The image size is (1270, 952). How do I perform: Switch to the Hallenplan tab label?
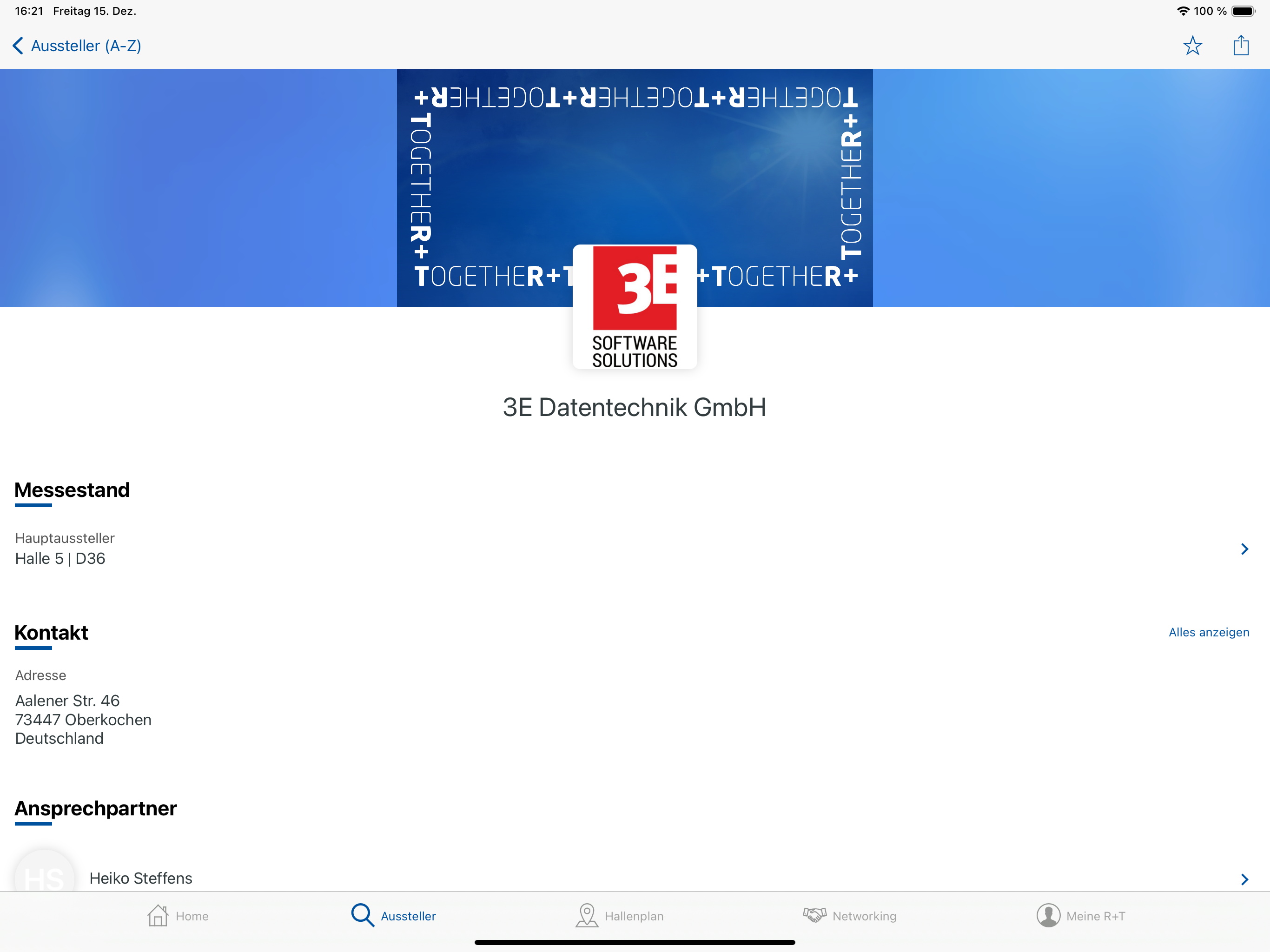pos(634,916)
